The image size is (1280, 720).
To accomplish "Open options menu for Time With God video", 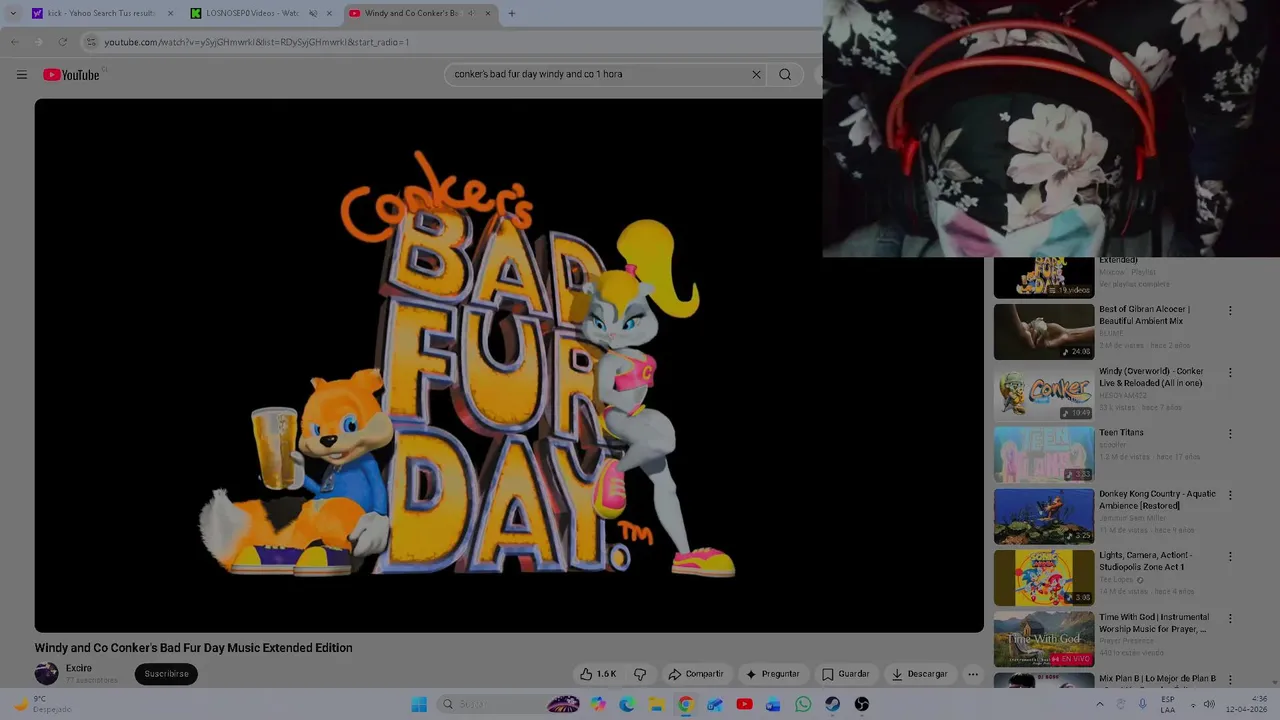I will click(1230, 618).
